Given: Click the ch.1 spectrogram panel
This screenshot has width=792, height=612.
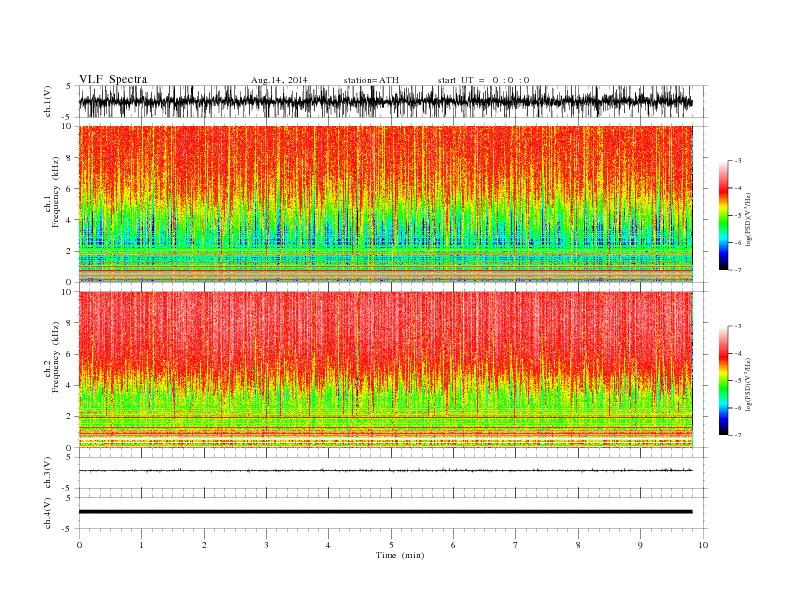Looking at the screenshot, I should pyautogui.click(x=385, y=204).
